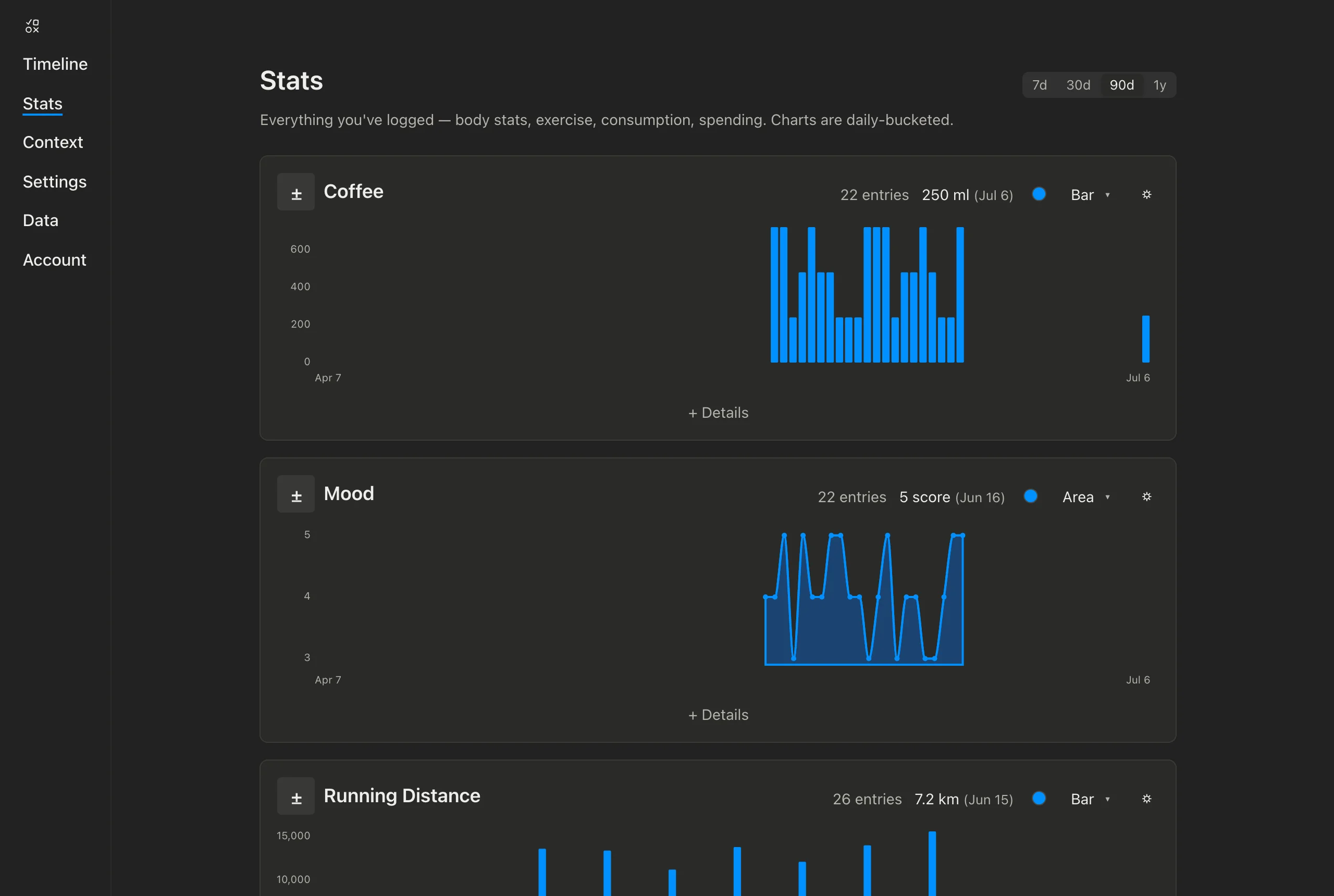Image resolution: width=1334 pixels, height=896 pixels.
Task: Click '26 entries' on Running Distance card
Action: 867,799
